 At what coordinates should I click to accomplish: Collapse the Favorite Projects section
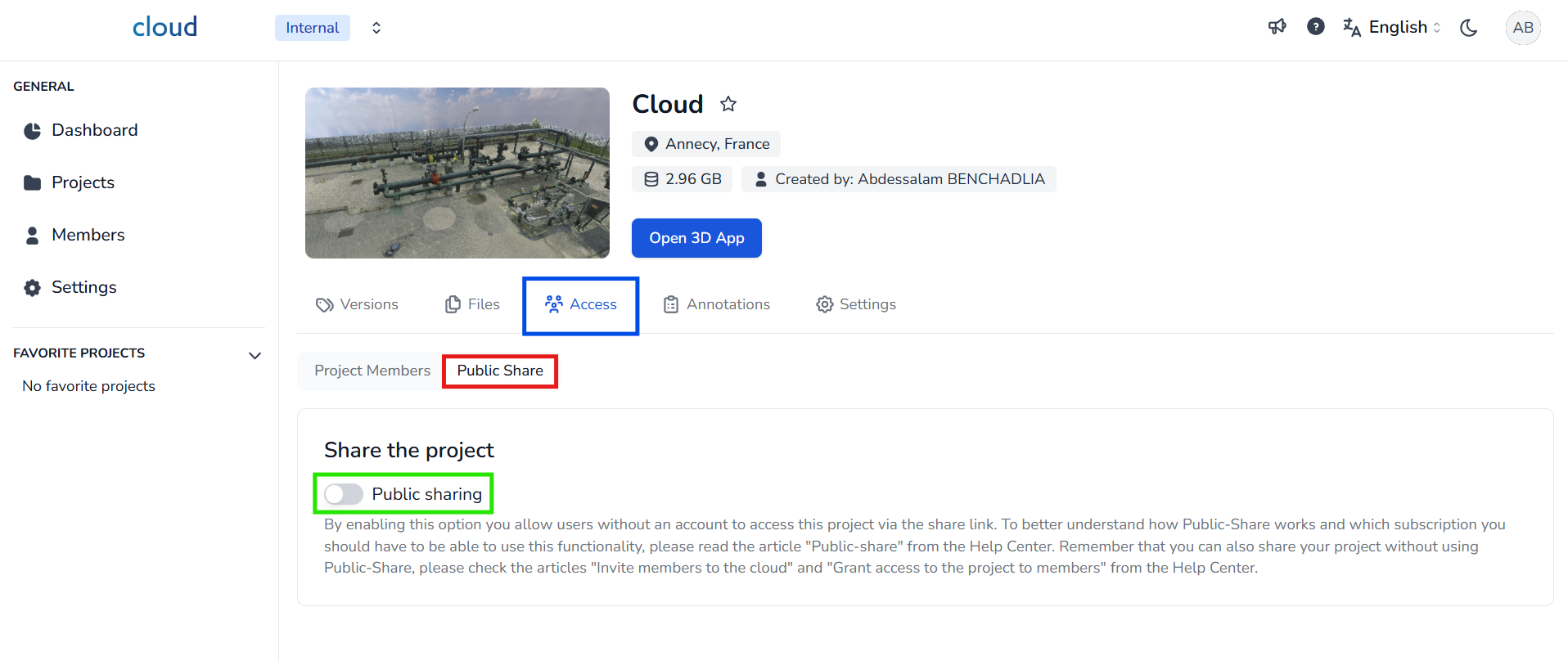[255, 355]
